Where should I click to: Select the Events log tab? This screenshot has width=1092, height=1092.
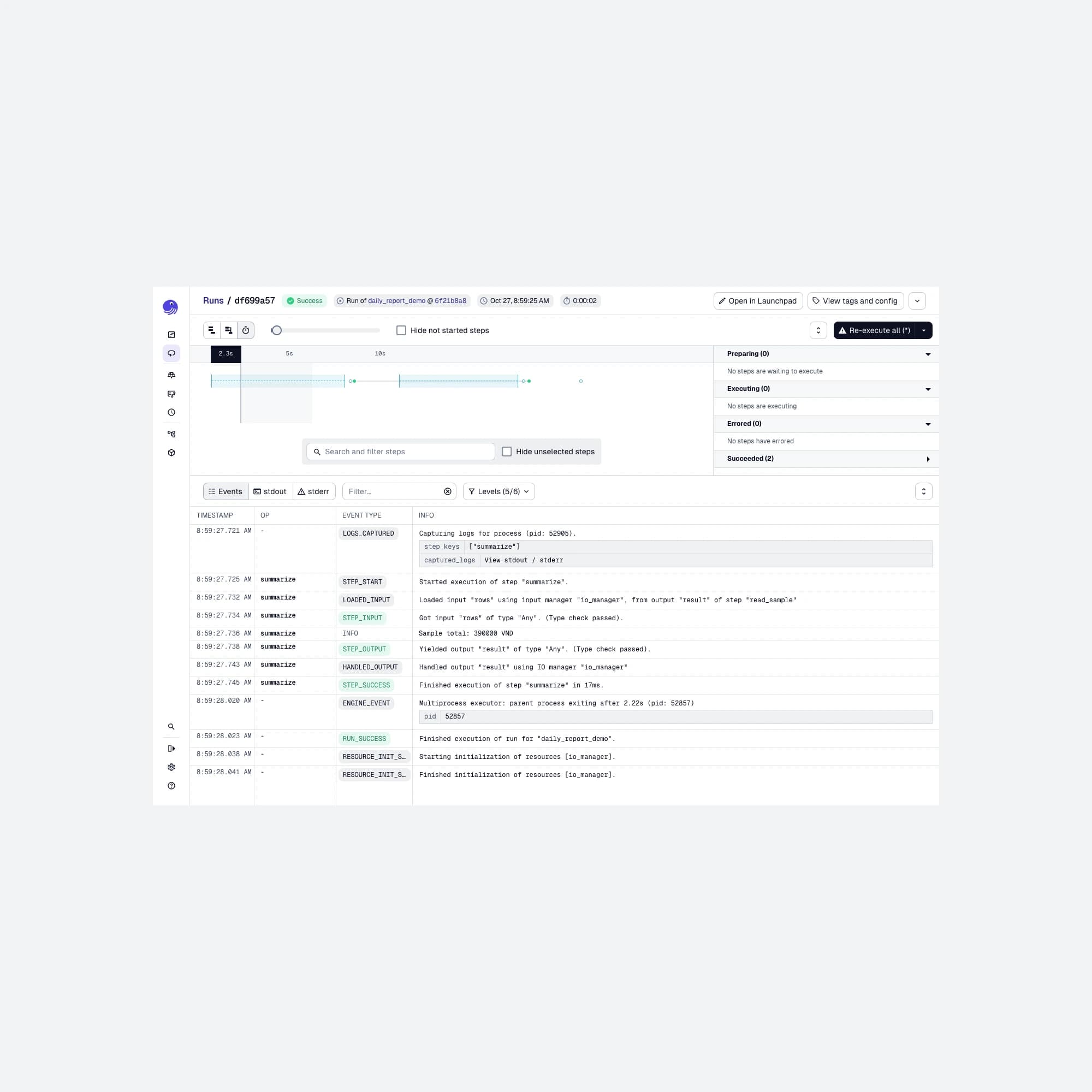pyautogui.click(x=225, y=491)
